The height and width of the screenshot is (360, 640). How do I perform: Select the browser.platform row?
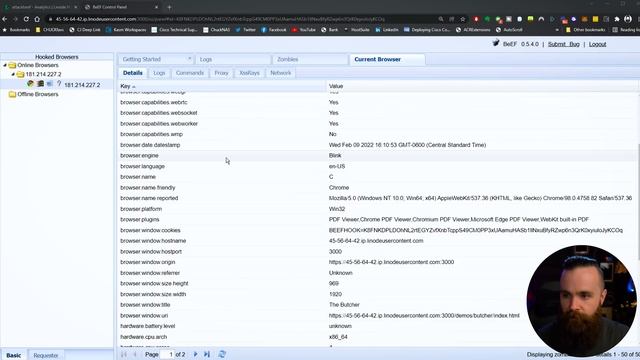tap(378, 209)
